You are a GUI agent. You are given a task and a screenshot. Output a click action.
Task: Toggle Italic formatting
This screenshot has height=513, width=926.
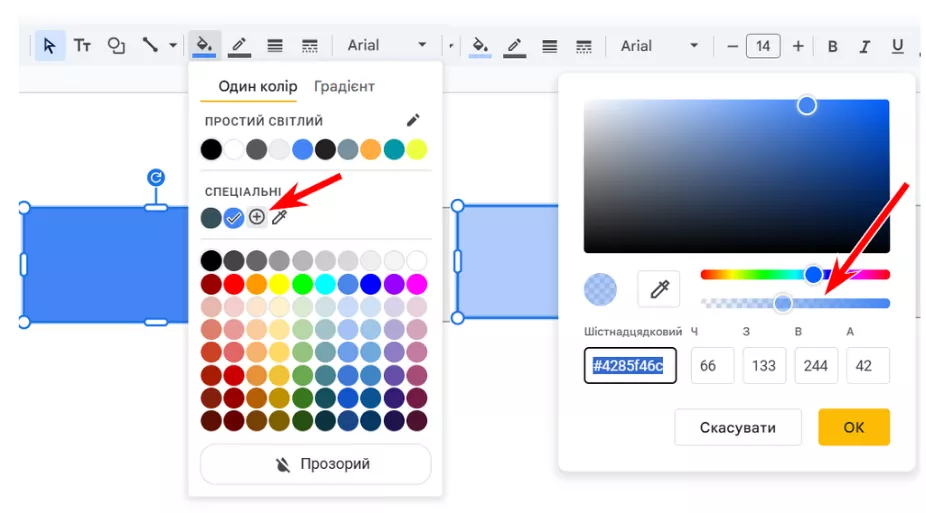pyautogui.click(x=865, y=46)
